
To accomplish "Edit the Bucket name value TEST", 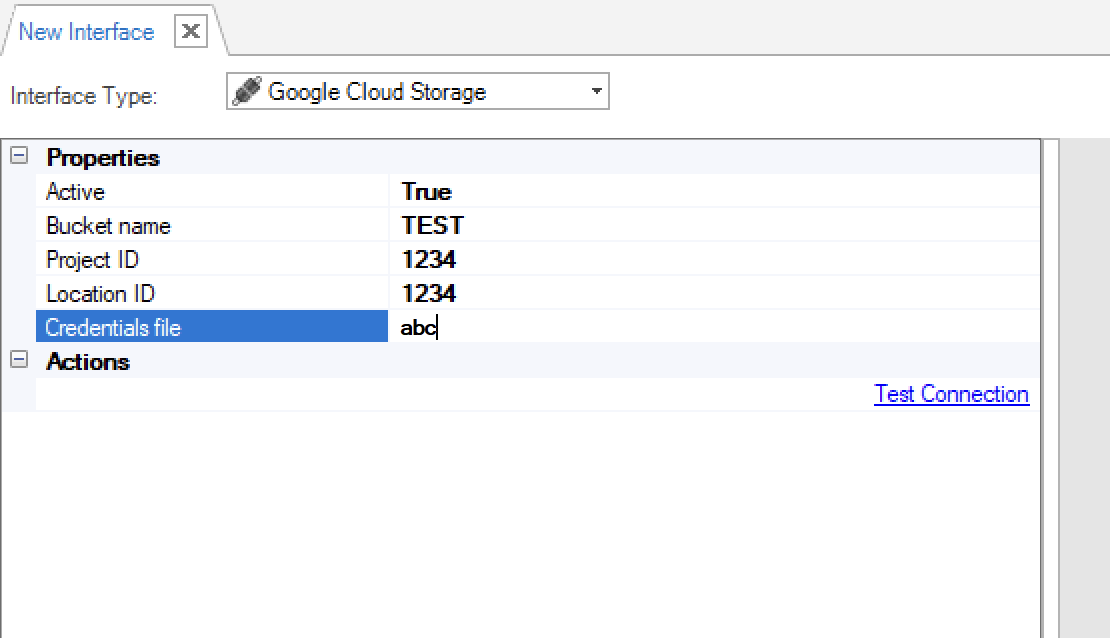I will [433, 226].
